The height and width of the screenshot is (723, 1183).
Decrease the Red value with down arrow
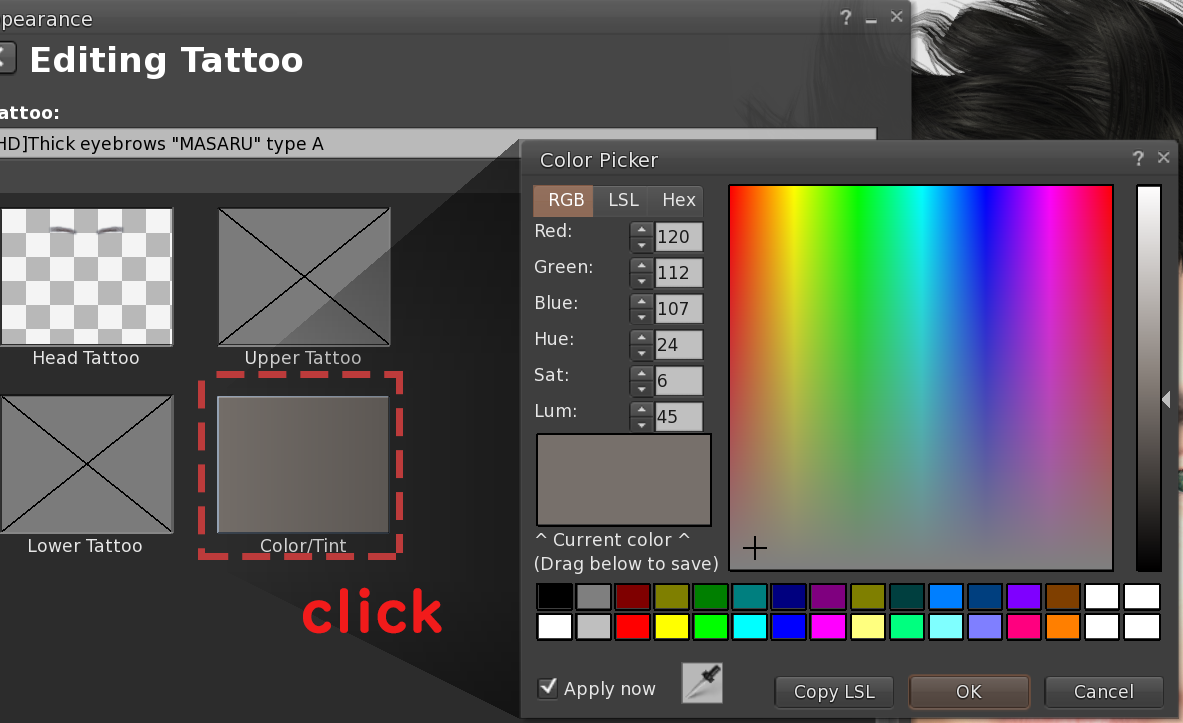(641, 245)
